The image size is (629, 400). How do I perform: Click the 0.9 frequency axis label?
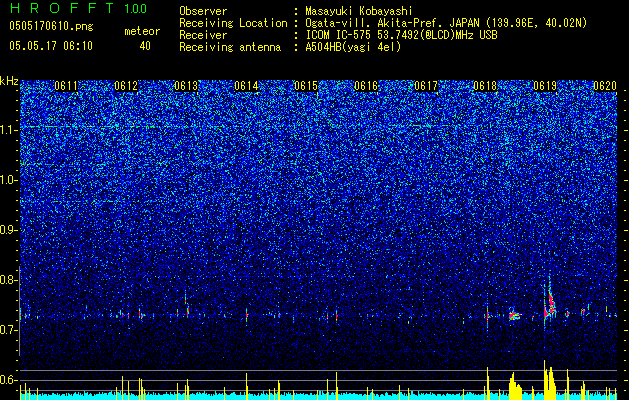[9, 230]
